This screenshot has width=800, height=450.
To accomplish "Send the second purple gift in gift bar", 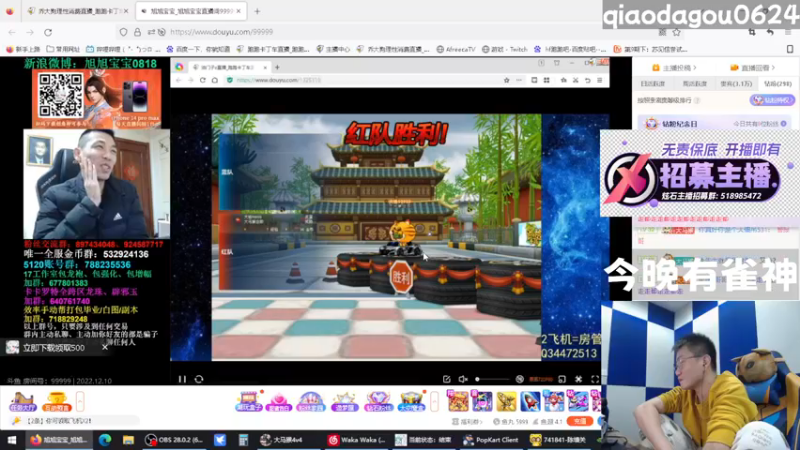I will coord(482,402).
